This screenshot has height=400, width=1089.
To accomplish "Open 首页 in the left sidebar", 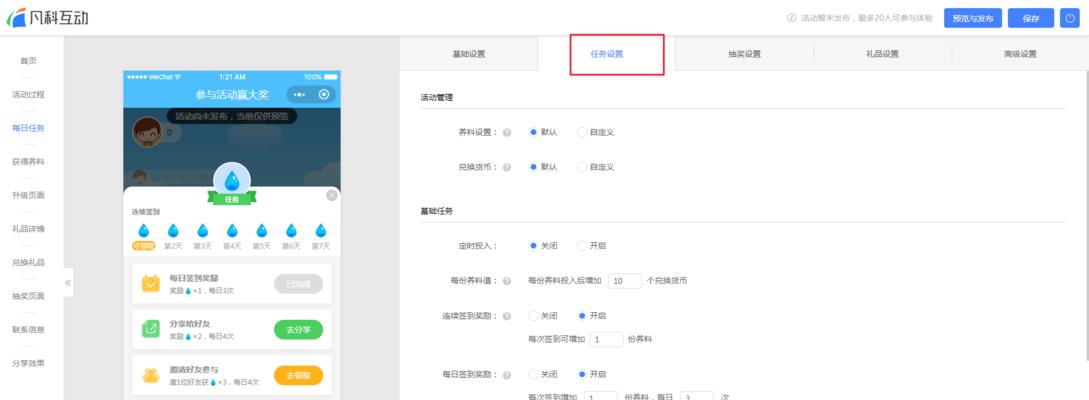I will 28,61.
